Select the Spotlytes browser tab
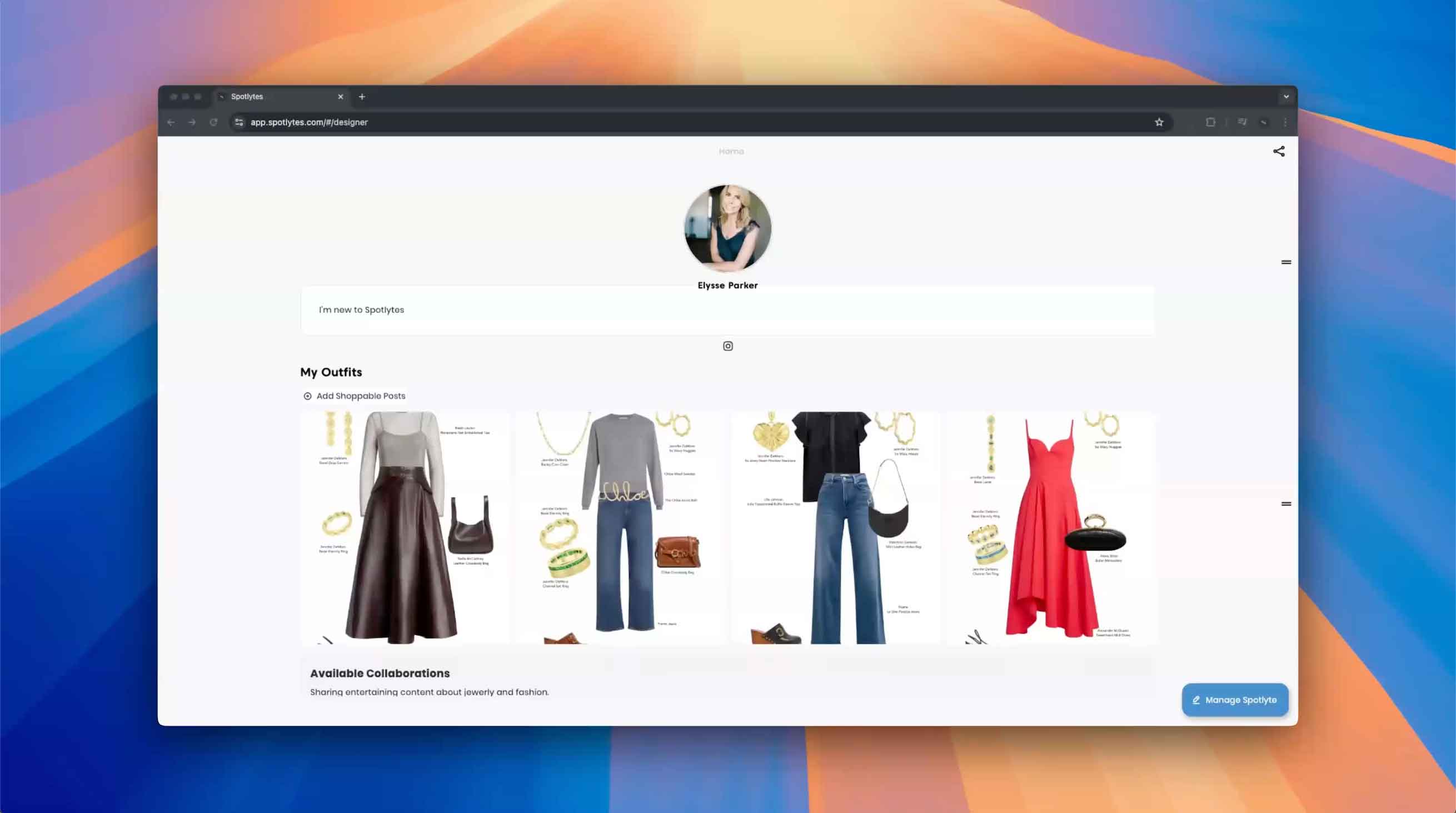The image size is (1456, 813). click(281, 97)
